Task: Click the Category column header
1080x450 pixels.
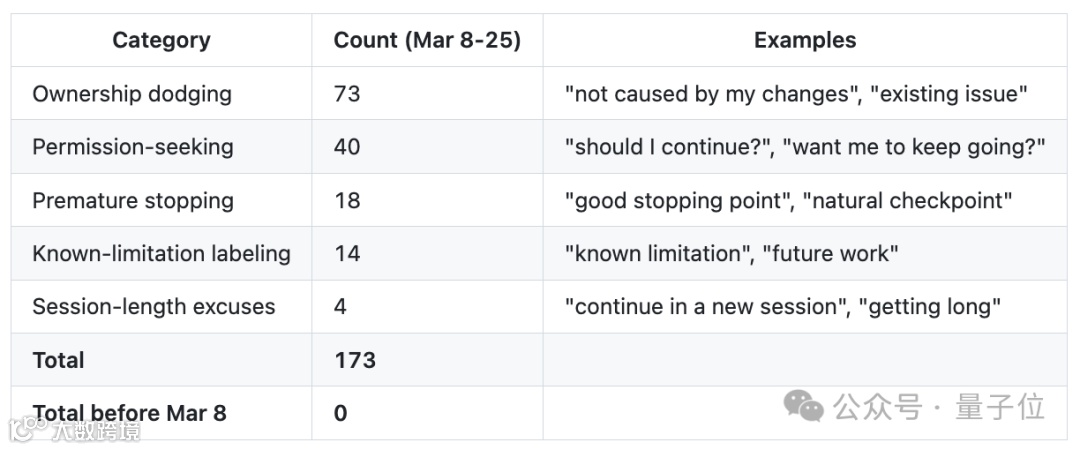Action: [x=161, y=41]
